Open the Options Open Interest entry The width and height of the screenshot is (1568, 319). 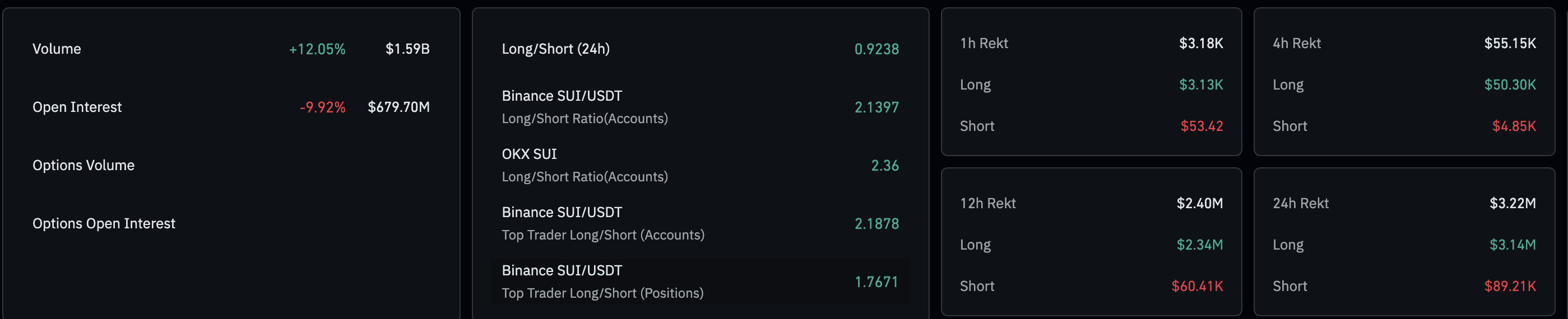pyautogui.click(x=104, y=224)
